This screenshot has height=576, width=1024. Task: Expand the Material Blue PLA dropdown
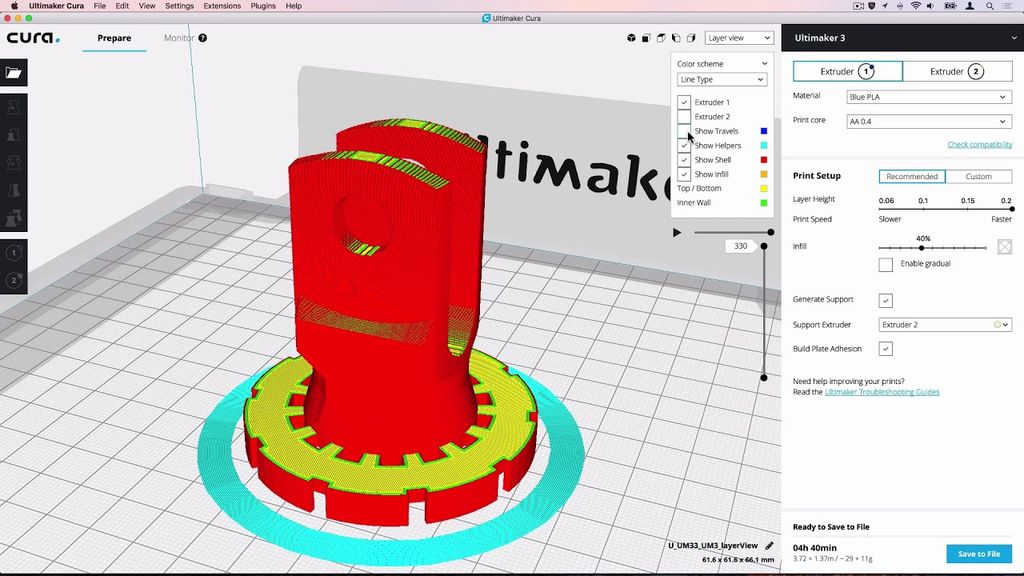928,97
